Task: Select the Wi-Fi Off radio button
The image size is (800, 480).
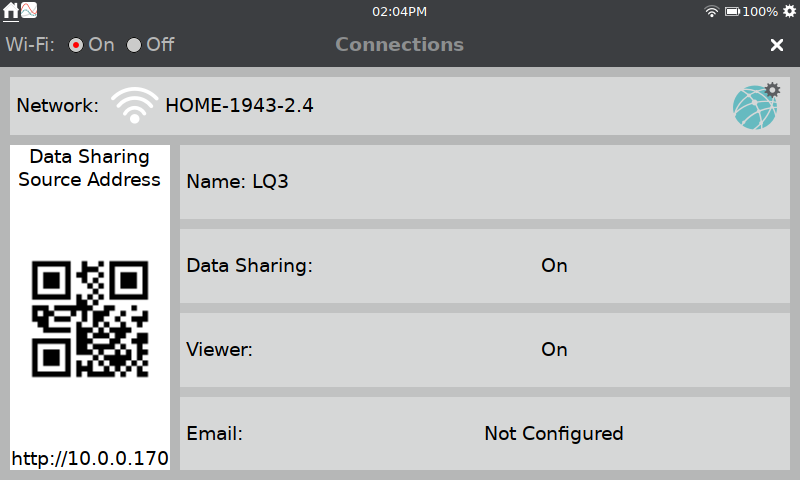Action: [134, 45]
